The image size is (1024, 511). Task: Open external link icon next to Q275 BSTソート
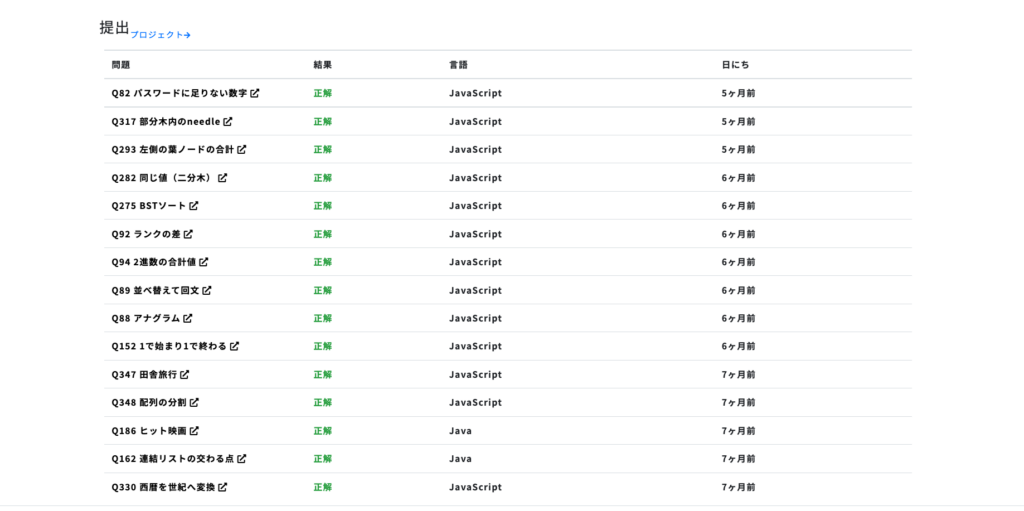click(x=194, y=206)
